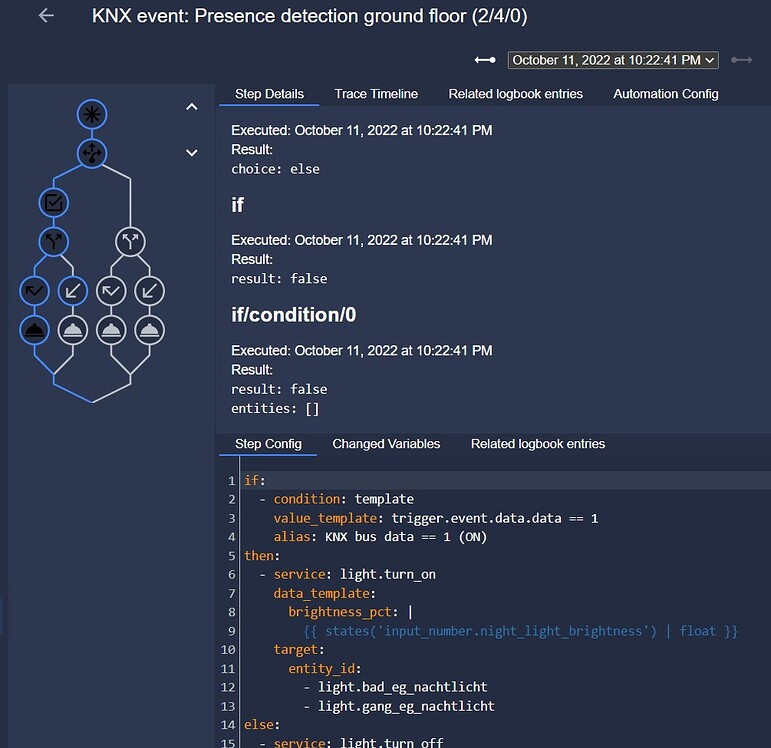Switch to the Trace Timeline tab
The width and height of the screenshot is (771, 748).
tap(376, 94)
